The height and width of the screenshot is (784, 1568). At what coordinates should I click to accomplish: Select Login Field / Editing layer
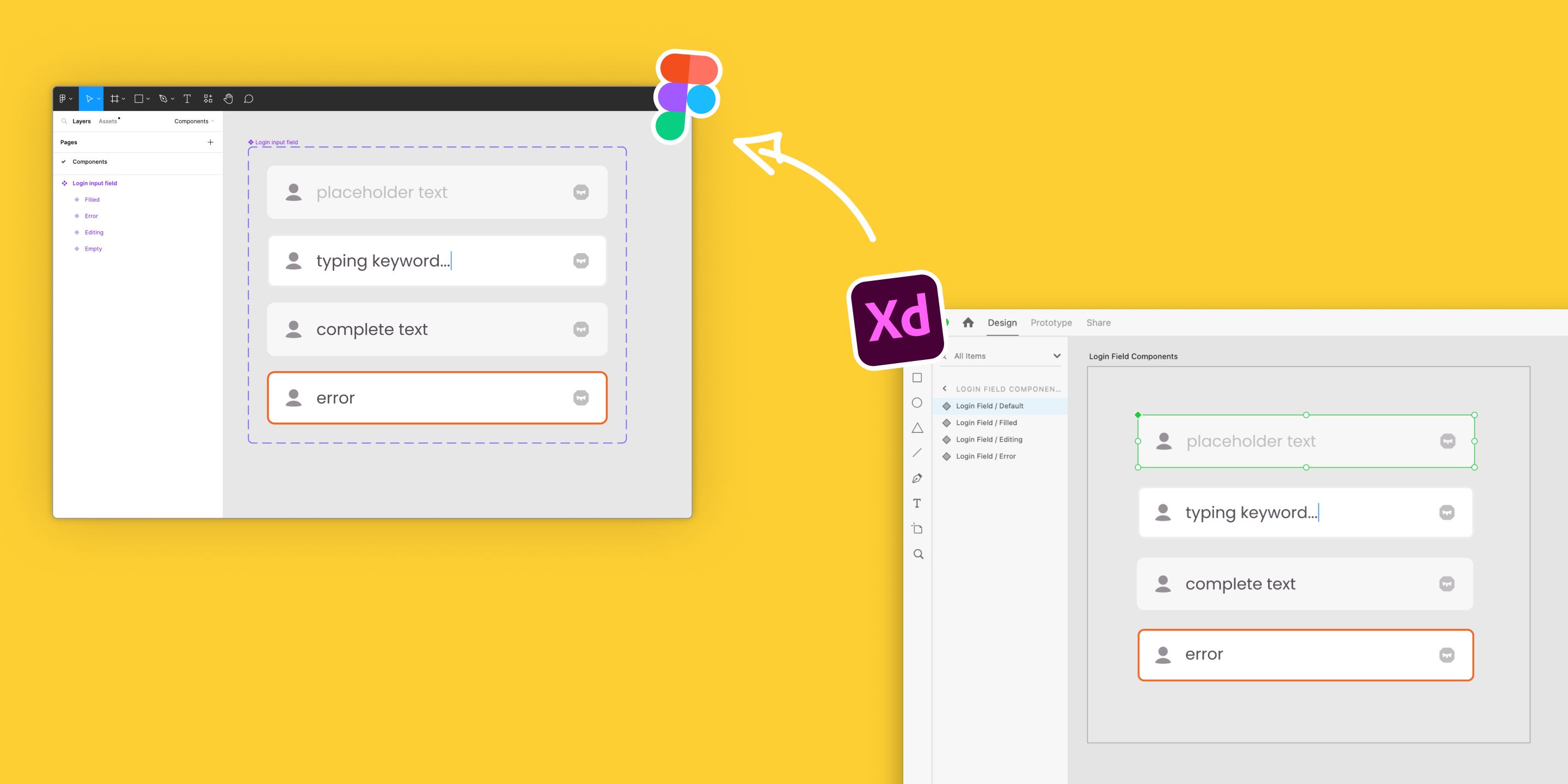989,439
